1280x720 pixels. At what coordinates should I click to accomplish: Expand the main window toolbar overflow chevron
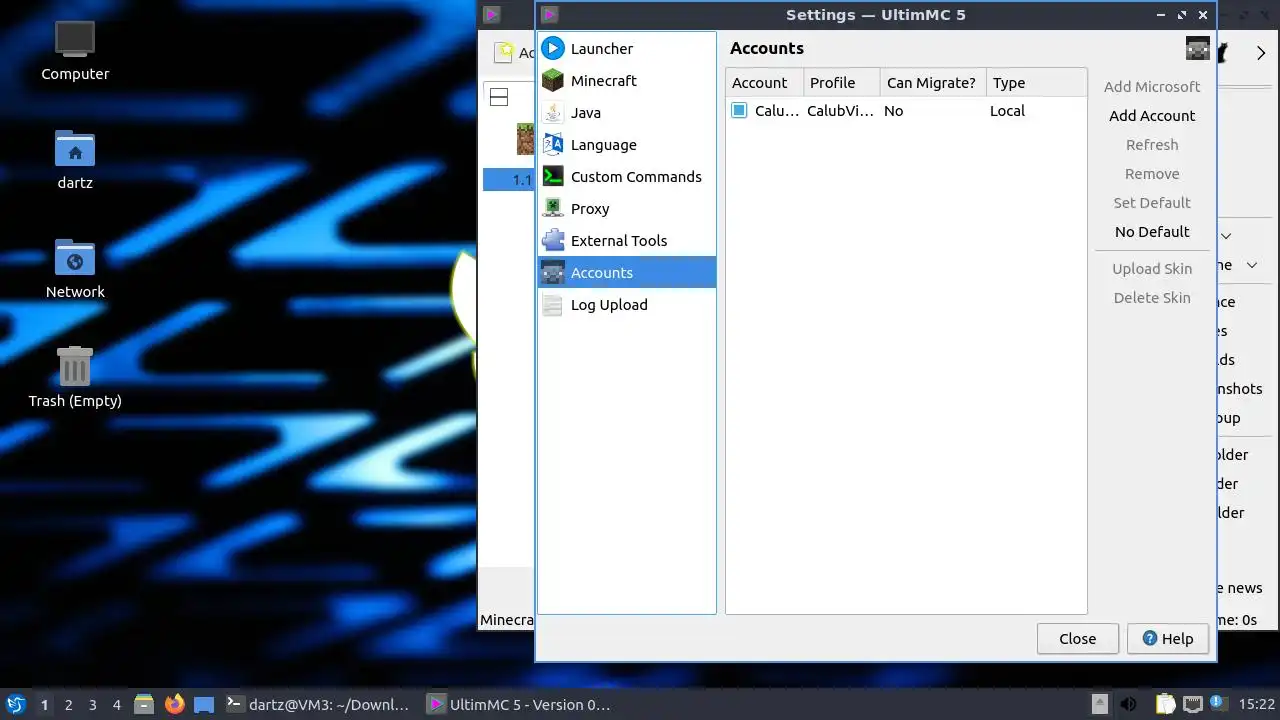1261,53
